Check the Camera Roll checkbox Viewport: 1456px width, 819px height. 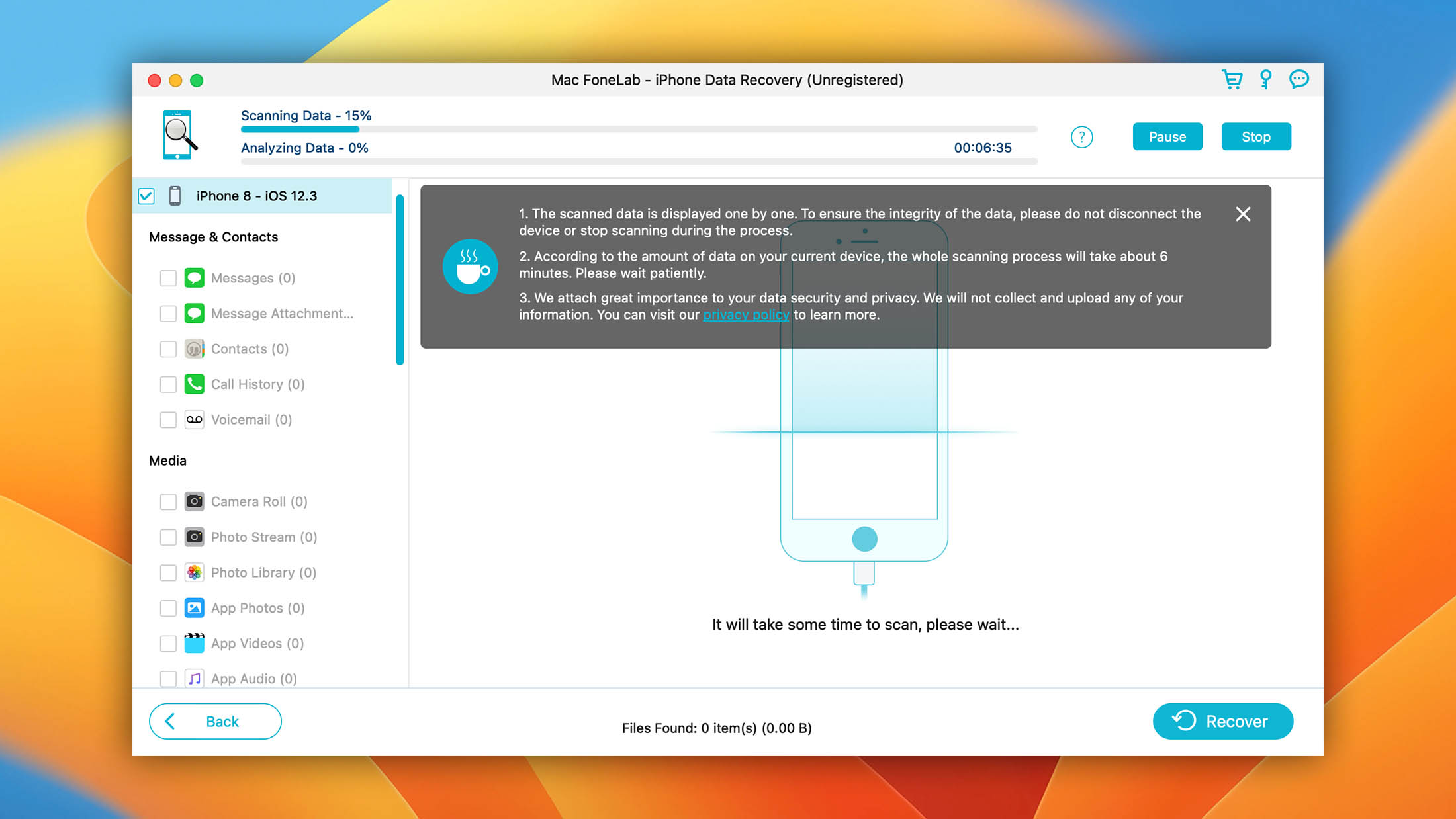168,501
